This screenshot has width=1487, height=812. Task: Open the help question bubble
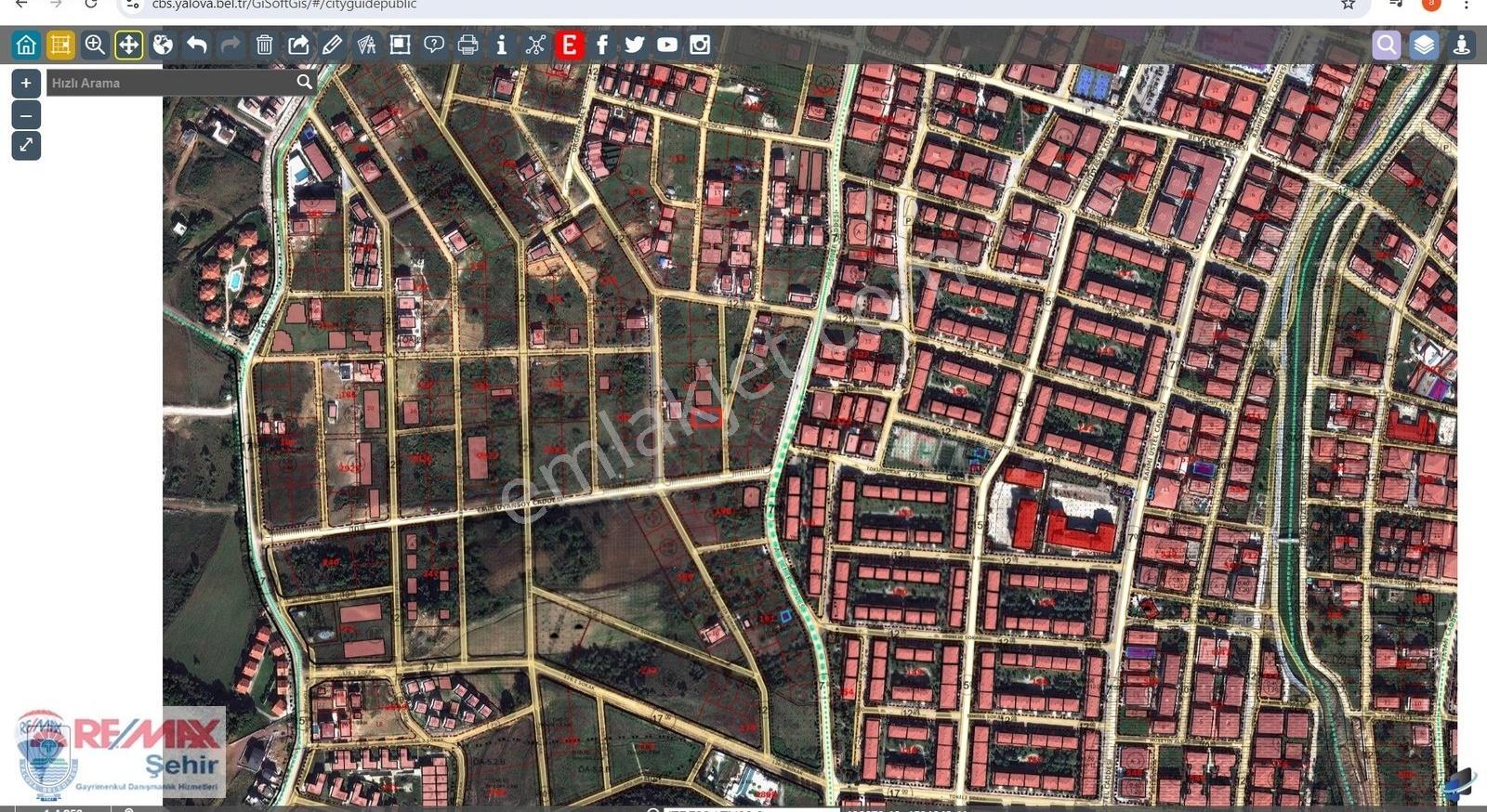[434, 45]
